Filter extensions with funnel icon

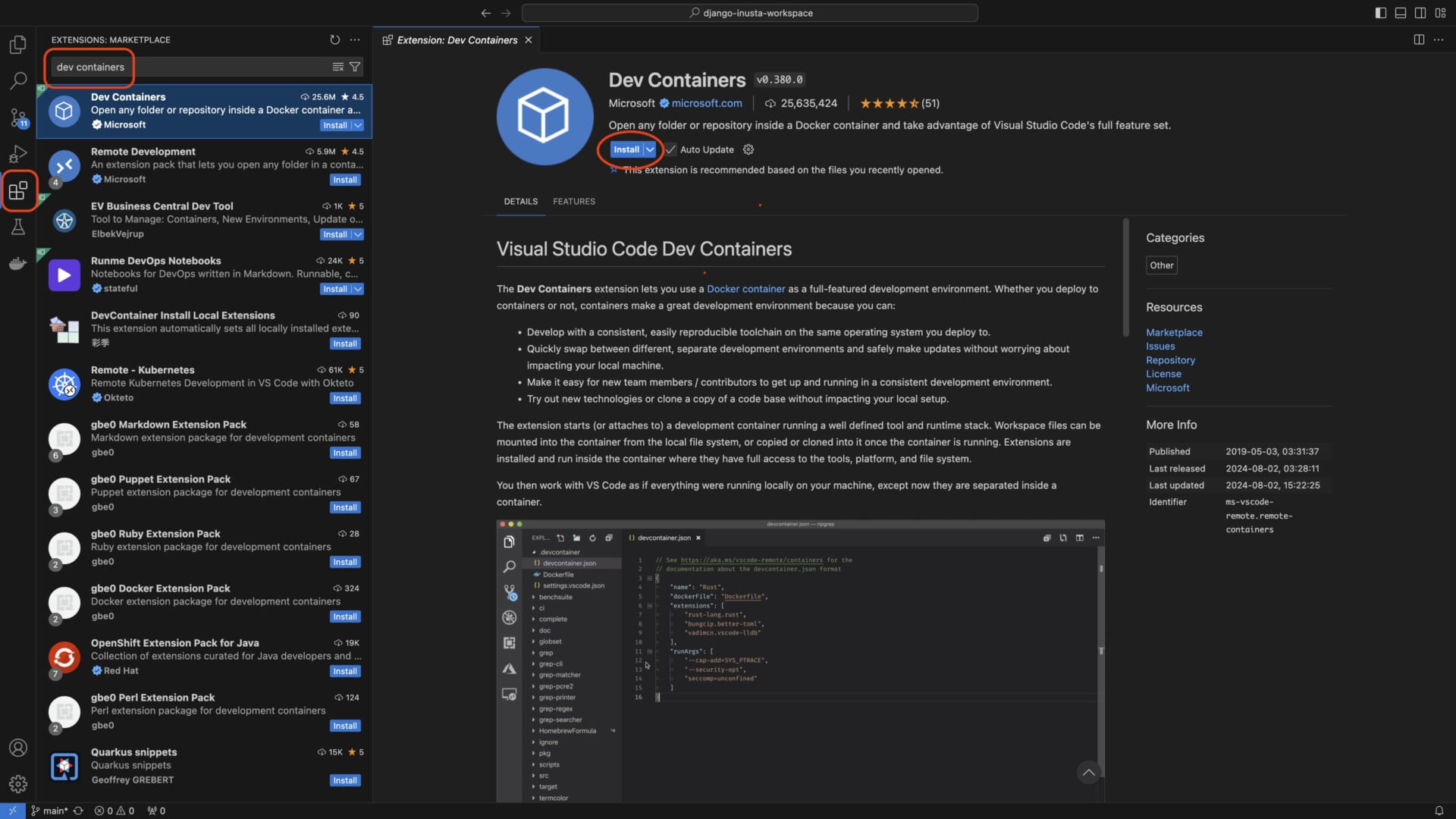coord(355,67)
